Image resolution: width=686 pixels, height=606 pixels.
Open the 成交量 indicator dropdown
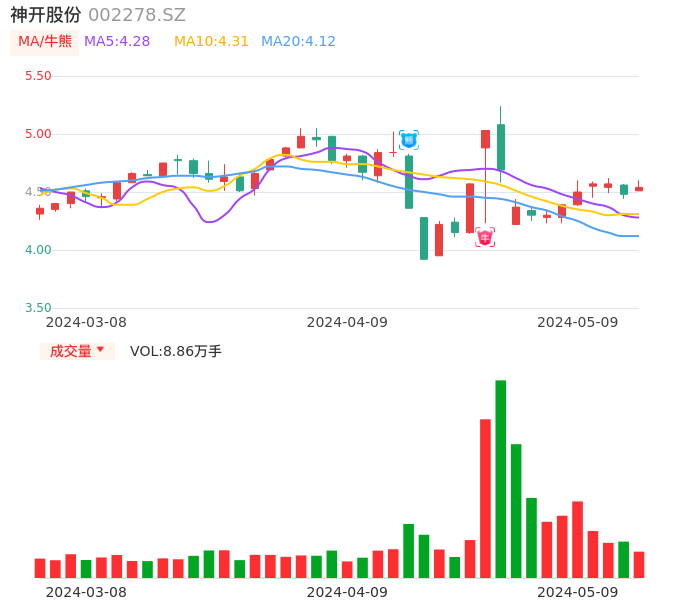[71, 351]
